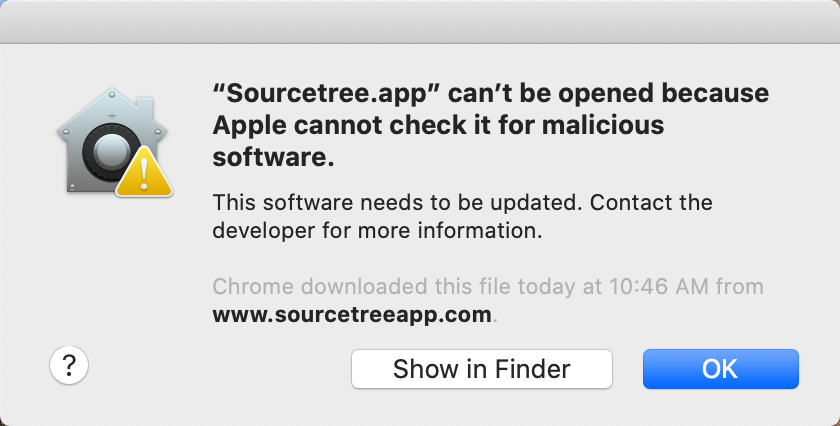This screenshot has height=426, width=840.
Task: Click the "can't be opened because" headline text
Action: pos(608,94)
